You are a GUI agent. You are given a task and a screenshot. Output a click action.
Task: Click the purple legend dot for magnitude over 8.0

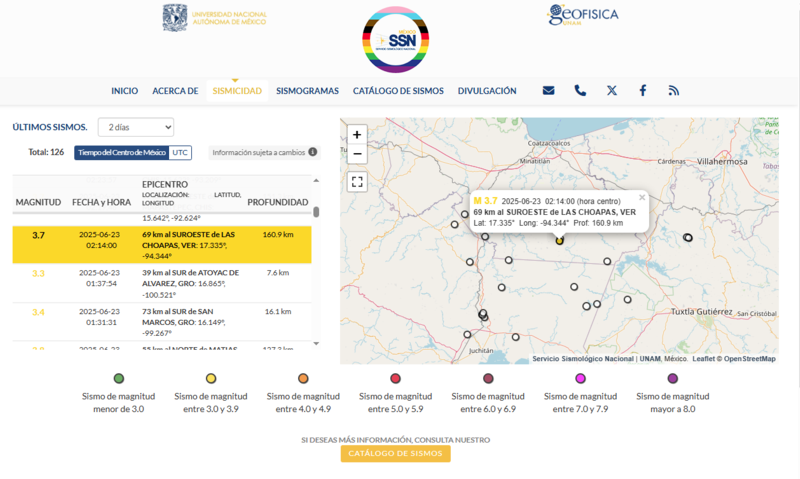coord(672,379)
